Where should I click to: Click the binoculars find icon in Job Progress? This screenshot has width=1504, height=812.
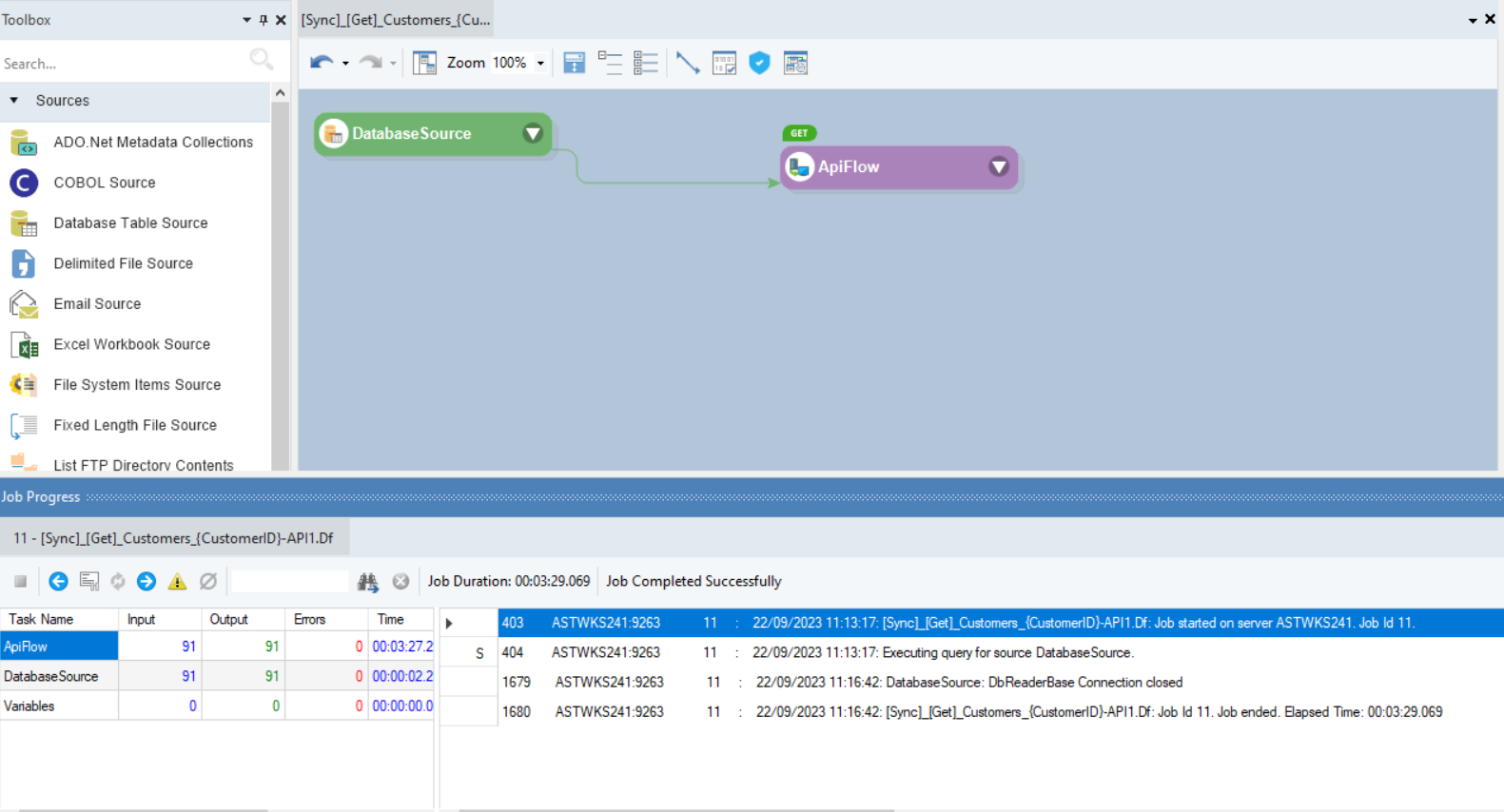tap(368, 582)
